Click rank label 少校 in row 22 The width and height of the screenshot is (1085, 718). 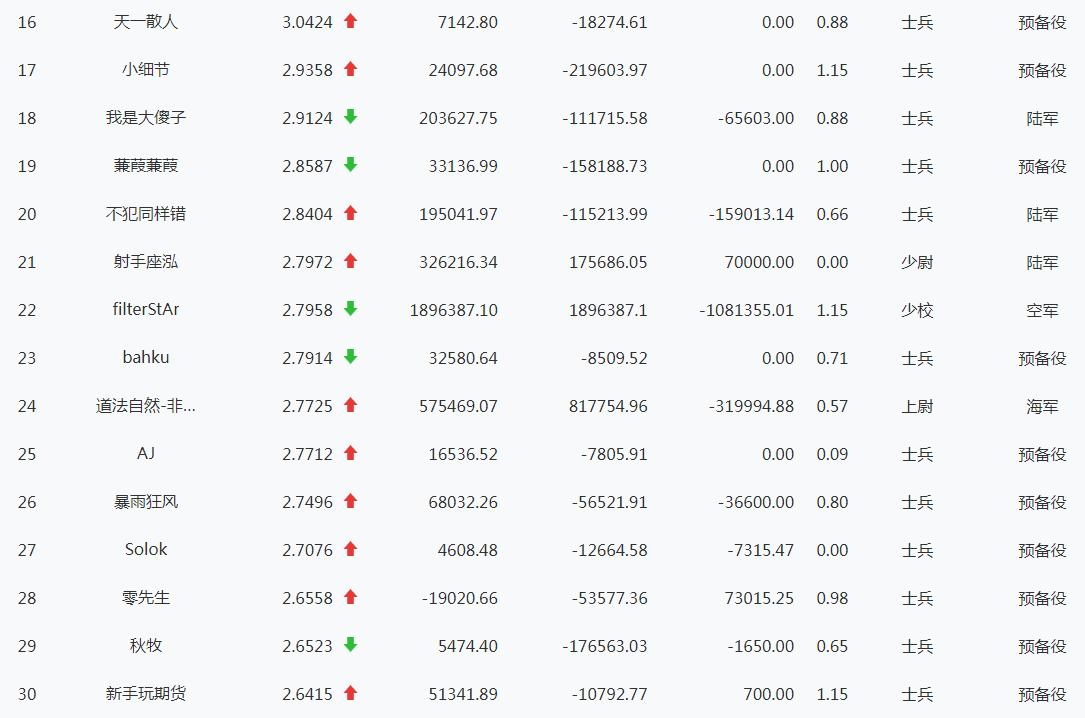click(x=917, y=310)
